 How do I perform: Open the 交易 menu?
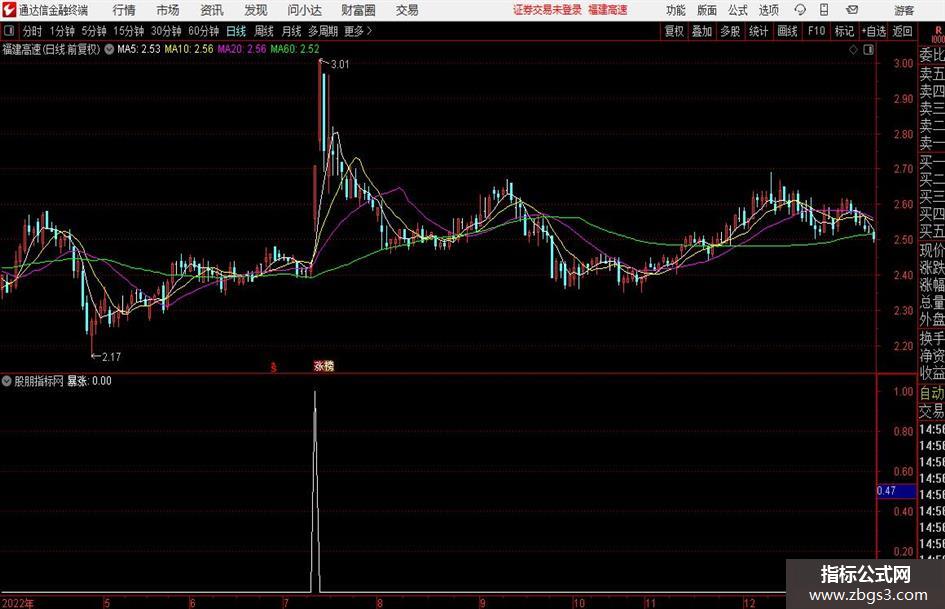407,10
